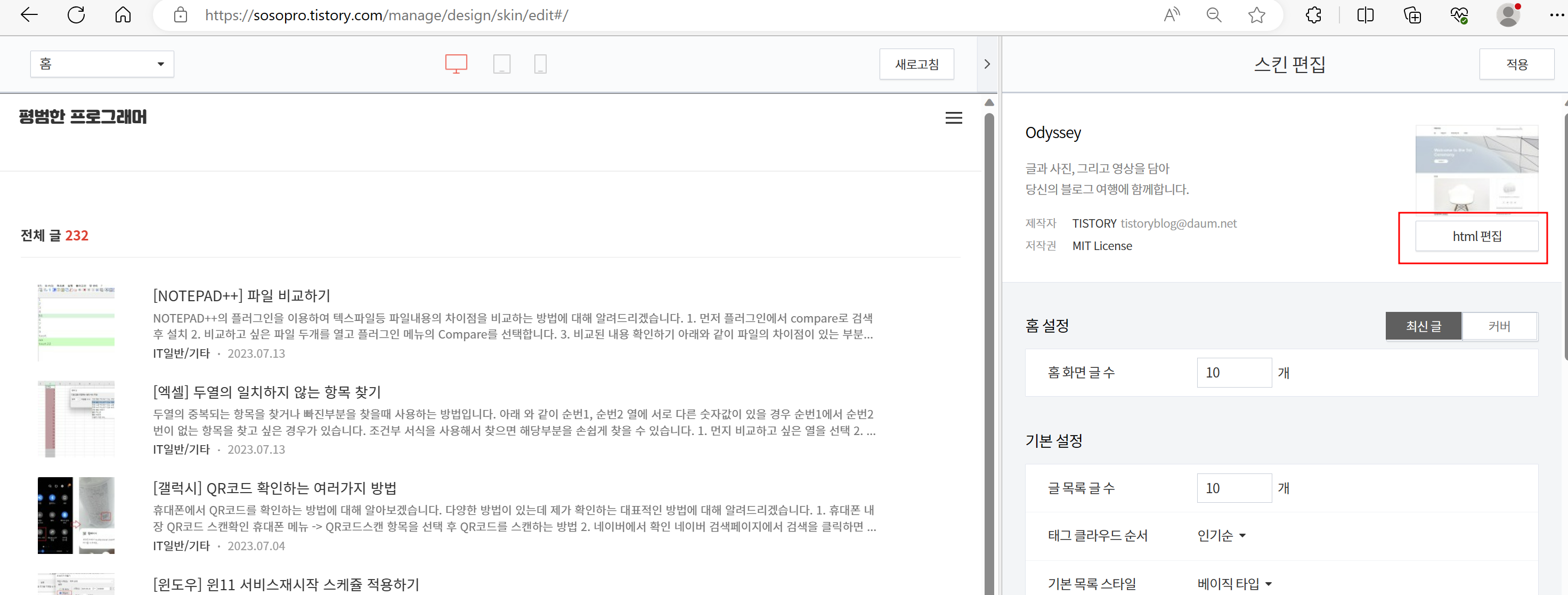Select the 최신글 home setting toggle
1568x595 pixels.
tap(1423, 326)
